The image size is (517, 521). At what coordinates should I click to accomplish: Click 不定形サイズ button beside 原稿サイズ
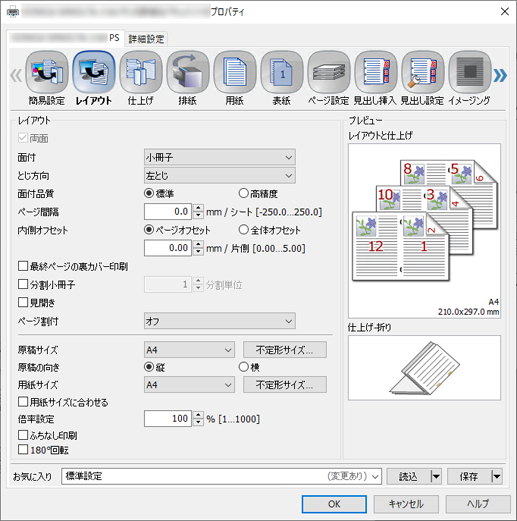pos(285,350)
